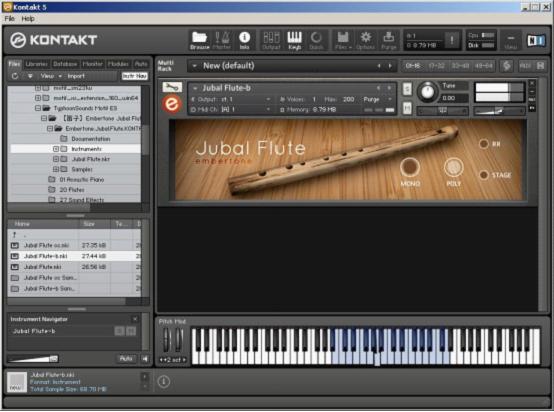Switch to the Libraries tab
Screen dimensions: 554x412
coord(37,64)
